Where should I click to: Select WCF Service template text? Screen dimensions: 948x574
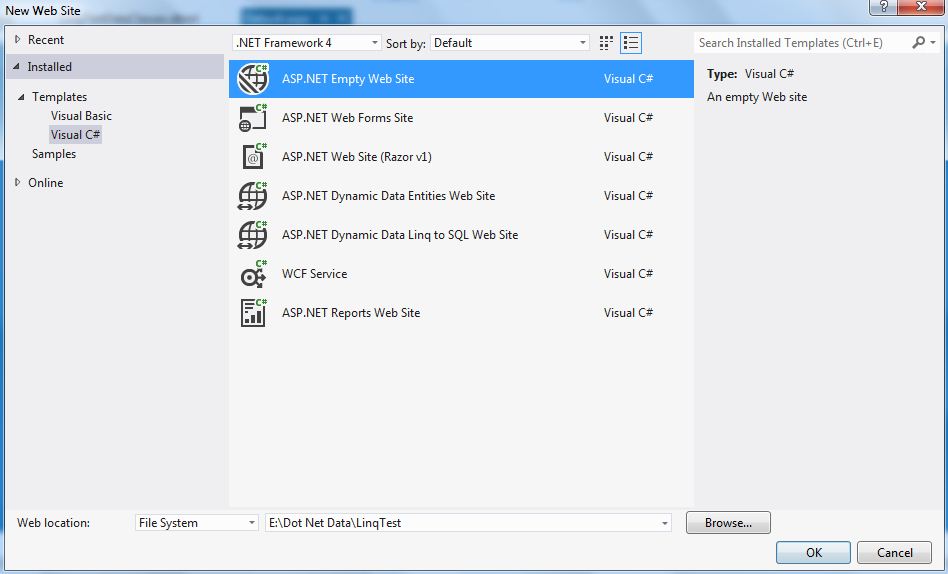314,274
